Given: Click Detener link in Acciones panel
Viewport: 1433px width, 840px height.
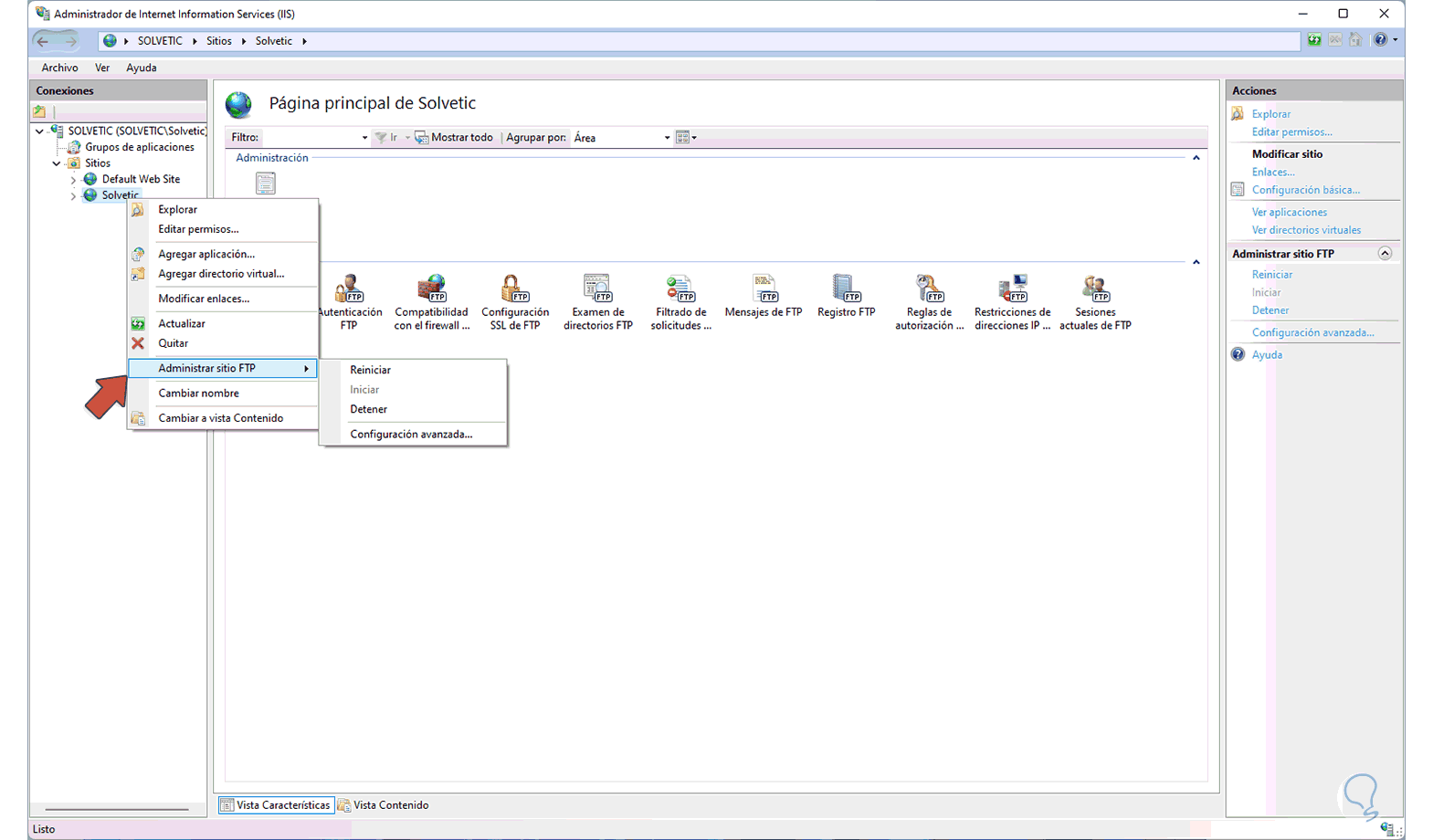Looking at the screenshot, I should pos(1270,310).
